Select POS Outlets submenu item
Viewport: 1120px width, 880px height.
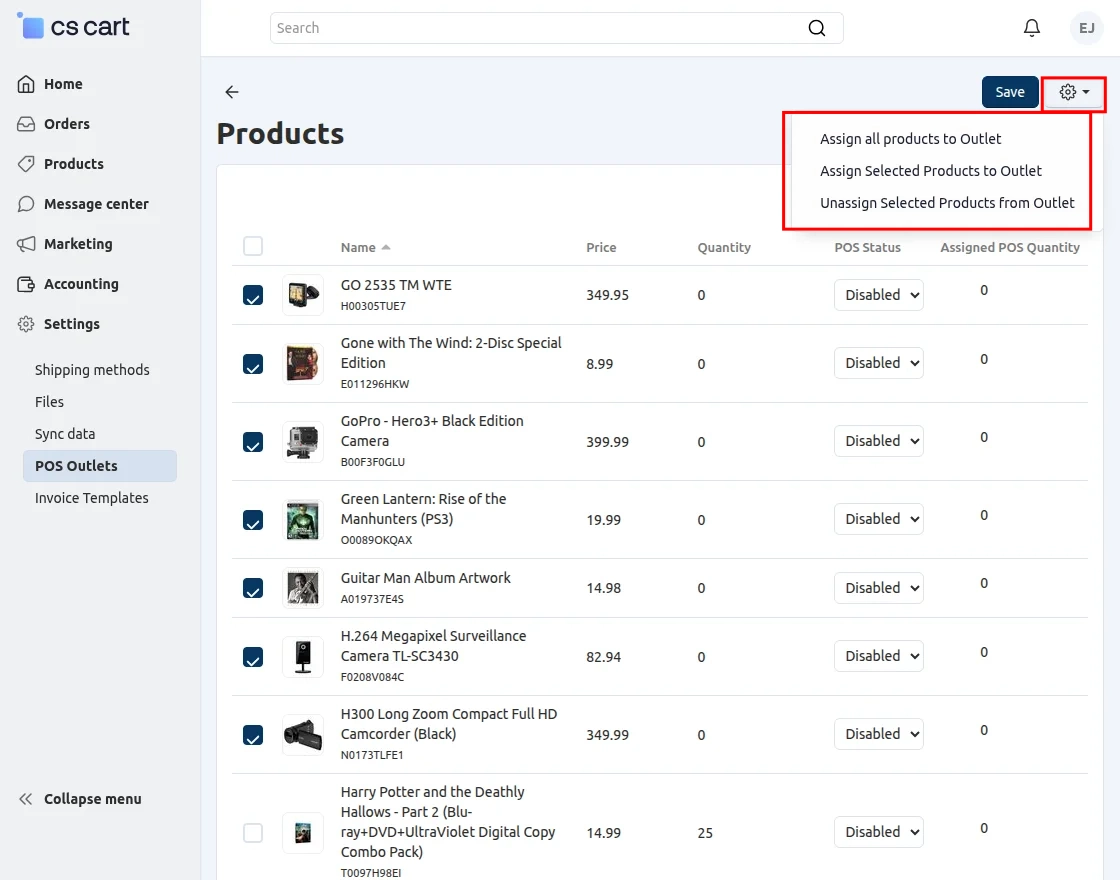tap(100, 466)
